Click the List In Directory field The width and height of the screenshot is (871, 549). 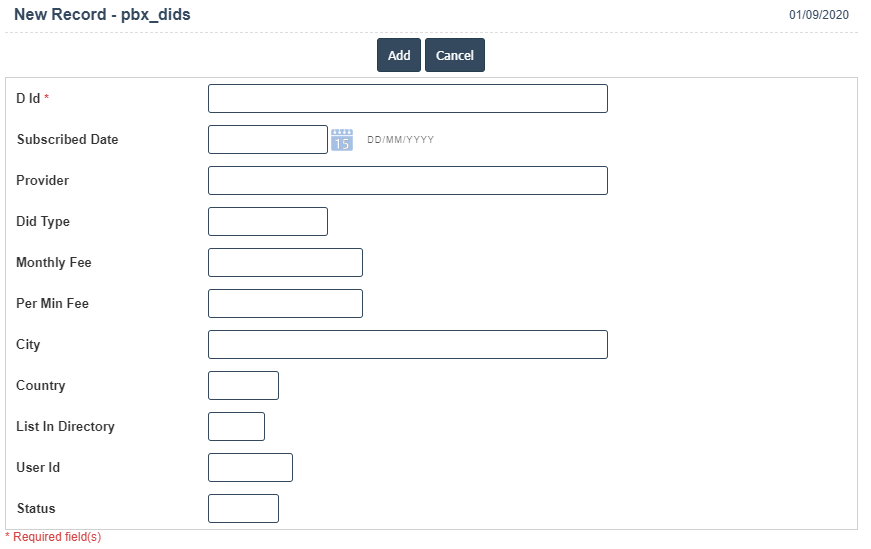tap(236, 427)
